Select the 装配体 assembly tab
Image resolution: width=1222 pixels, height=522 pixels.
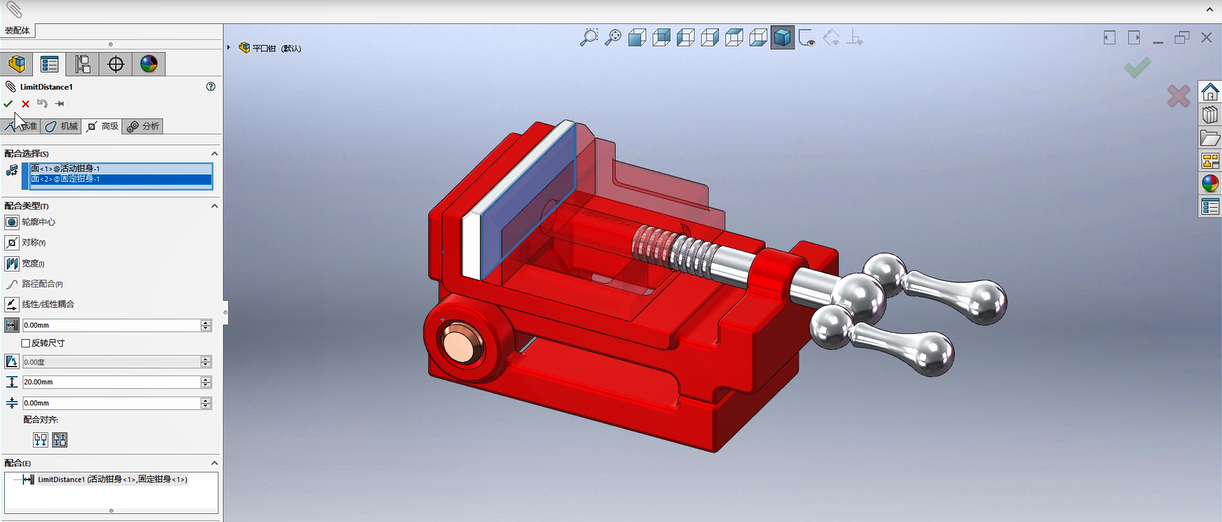19,31
